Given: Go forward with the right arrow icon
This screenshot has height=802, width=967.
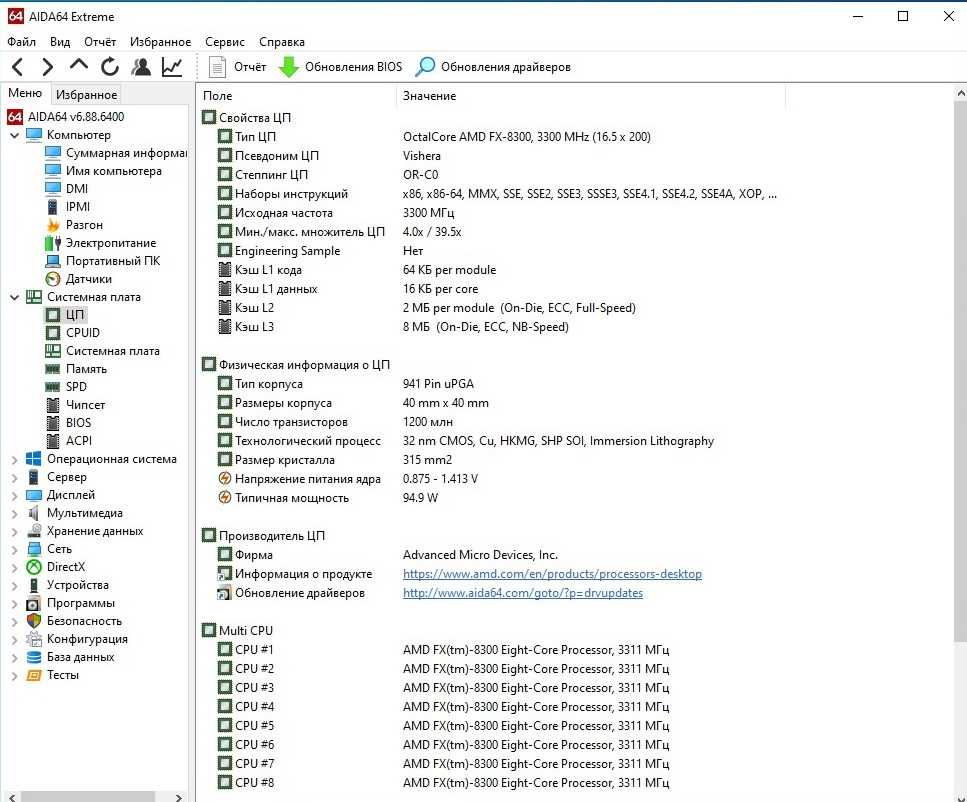Looking at the screenshot, I should coord(47,67).
